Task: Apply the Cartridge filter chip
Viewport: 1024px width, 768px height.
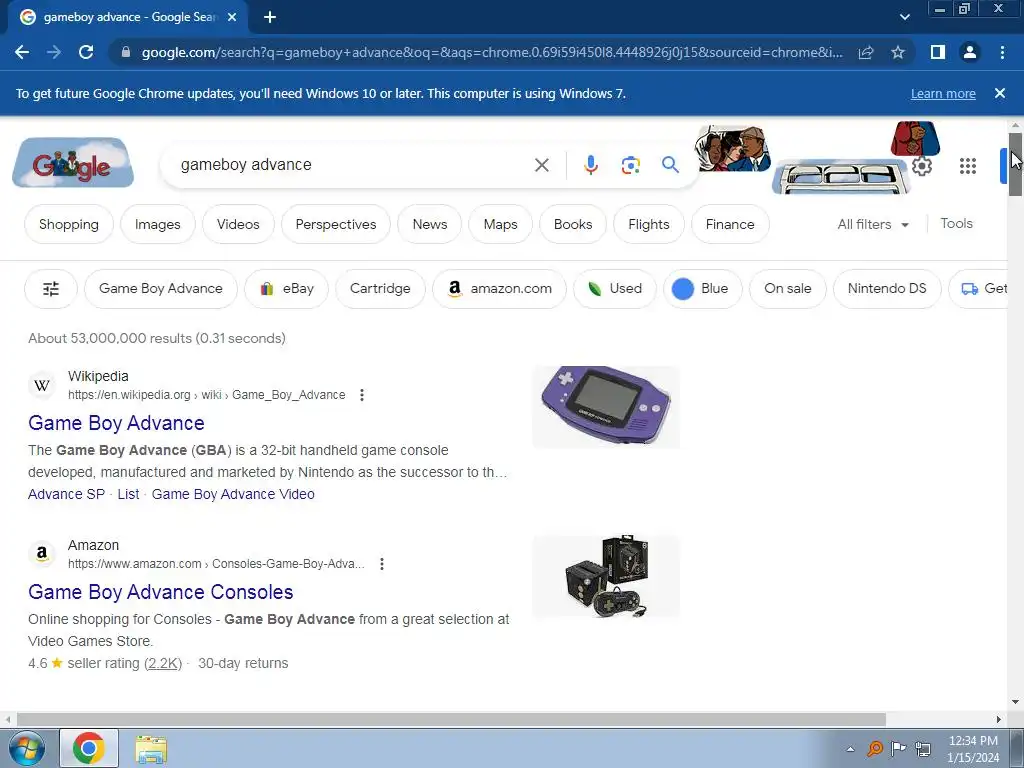Action: pyautogui.click(x=380, y=288)
